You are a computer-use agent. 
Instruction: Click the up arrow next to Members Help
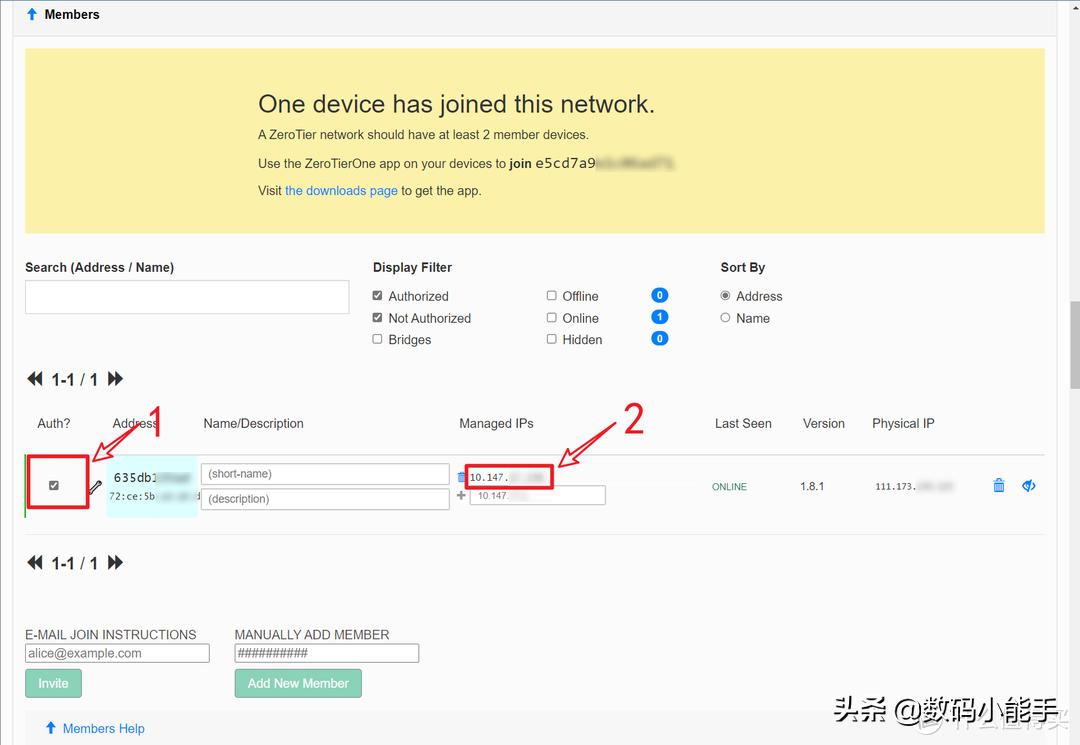click(49, 728)
